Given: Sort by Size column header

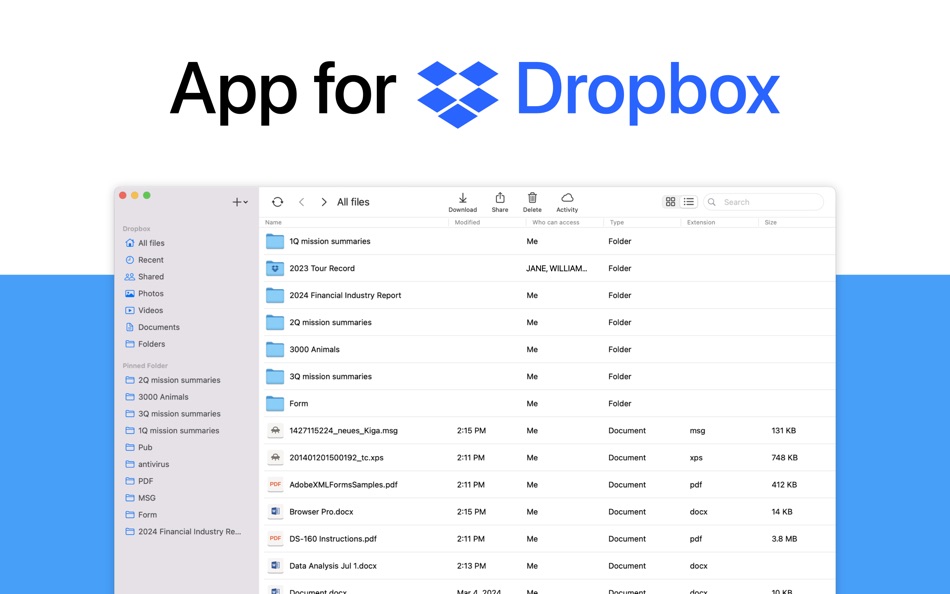Looking at the screenshot, I should click(x=771, y=222).
